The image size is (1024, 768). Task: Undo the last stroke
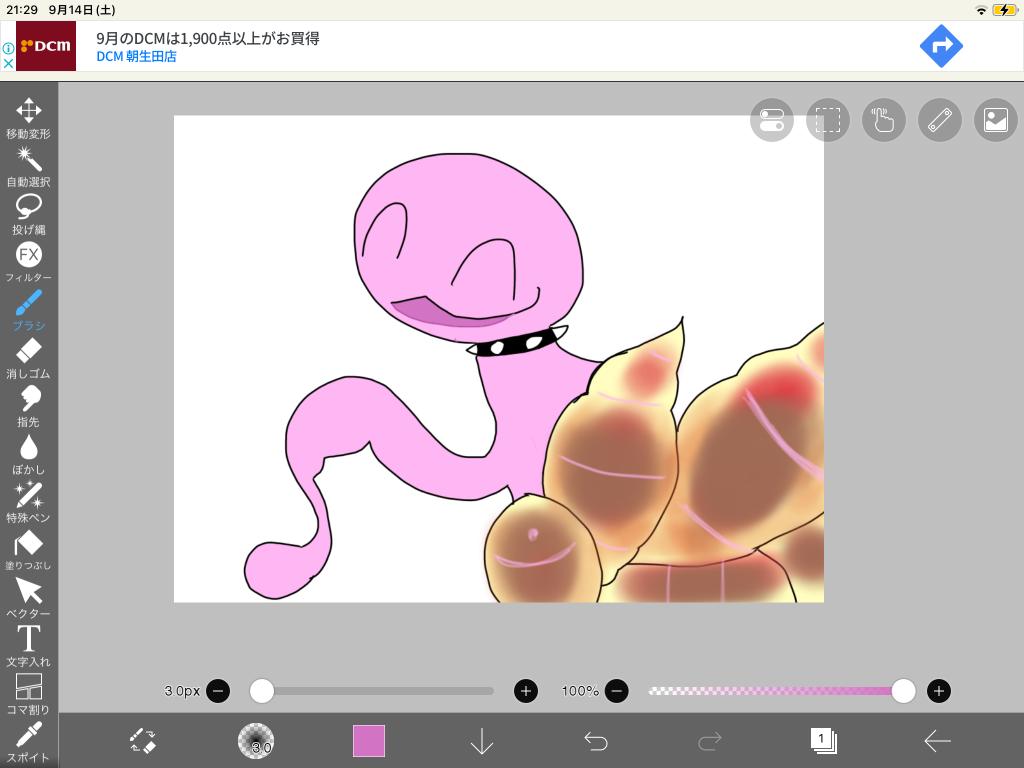[596, 741]
